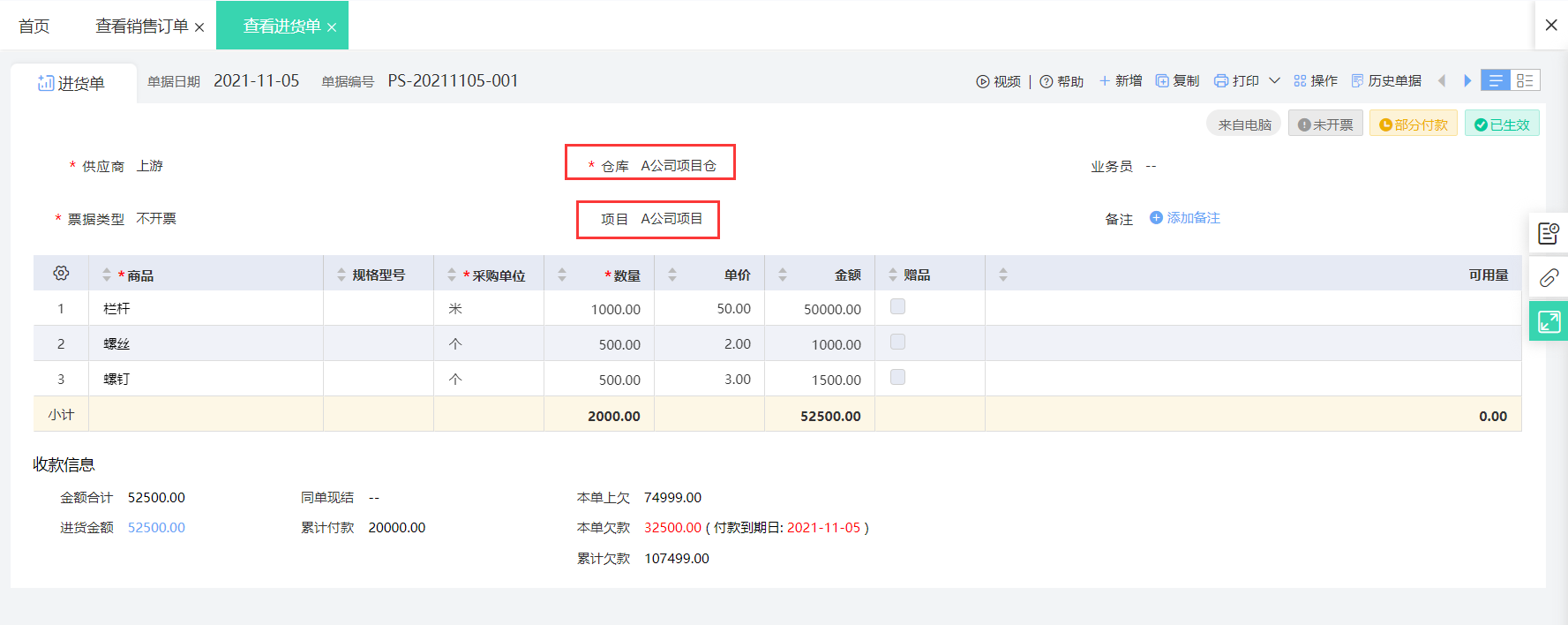This screenshot has width=1568, height=625.
Task: Open the attachment paperclip sidebar icon
Action: pos(1549,278)
